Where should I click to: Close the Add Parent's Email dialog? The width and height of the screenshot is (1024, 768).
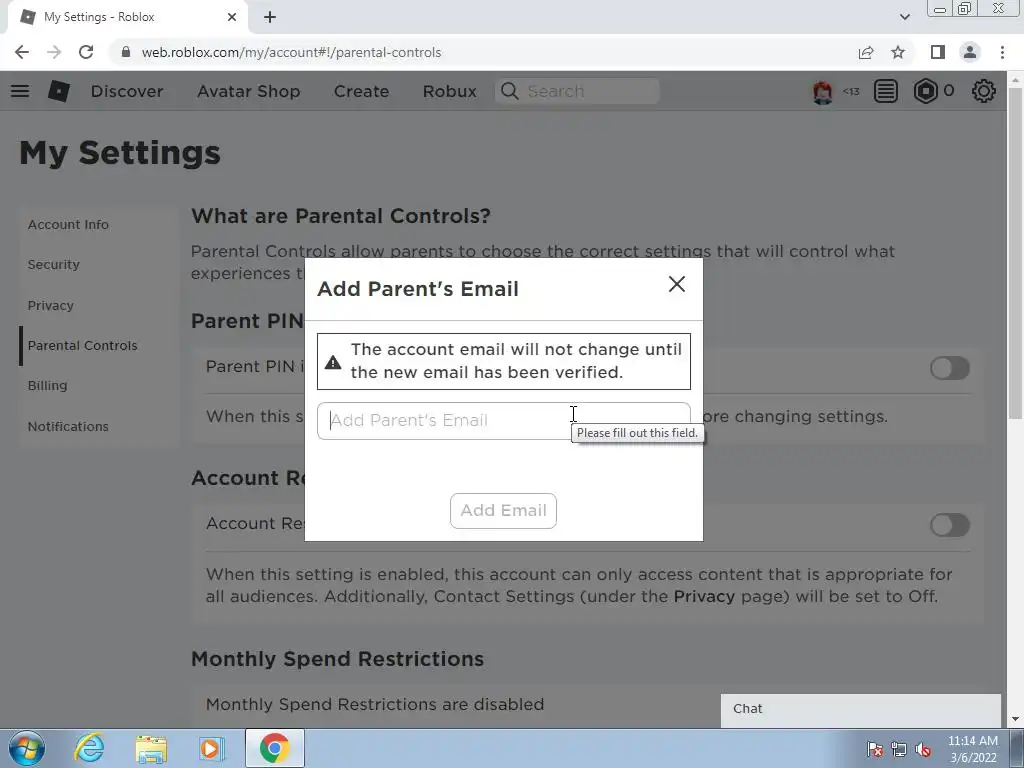[677, 284]
